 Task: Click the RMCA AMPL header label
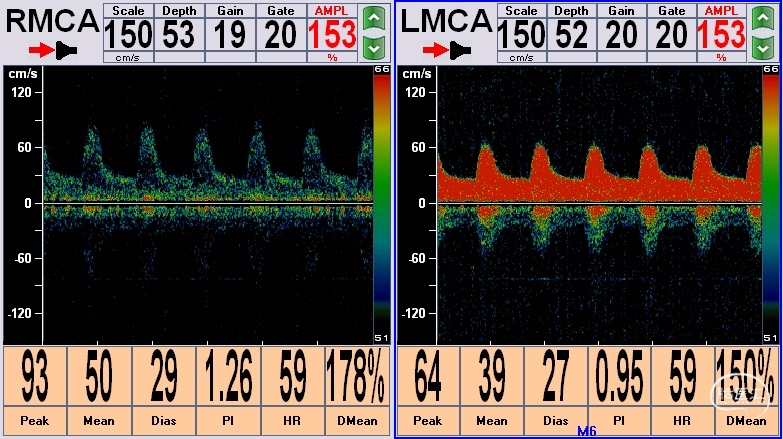coord(332,10)
